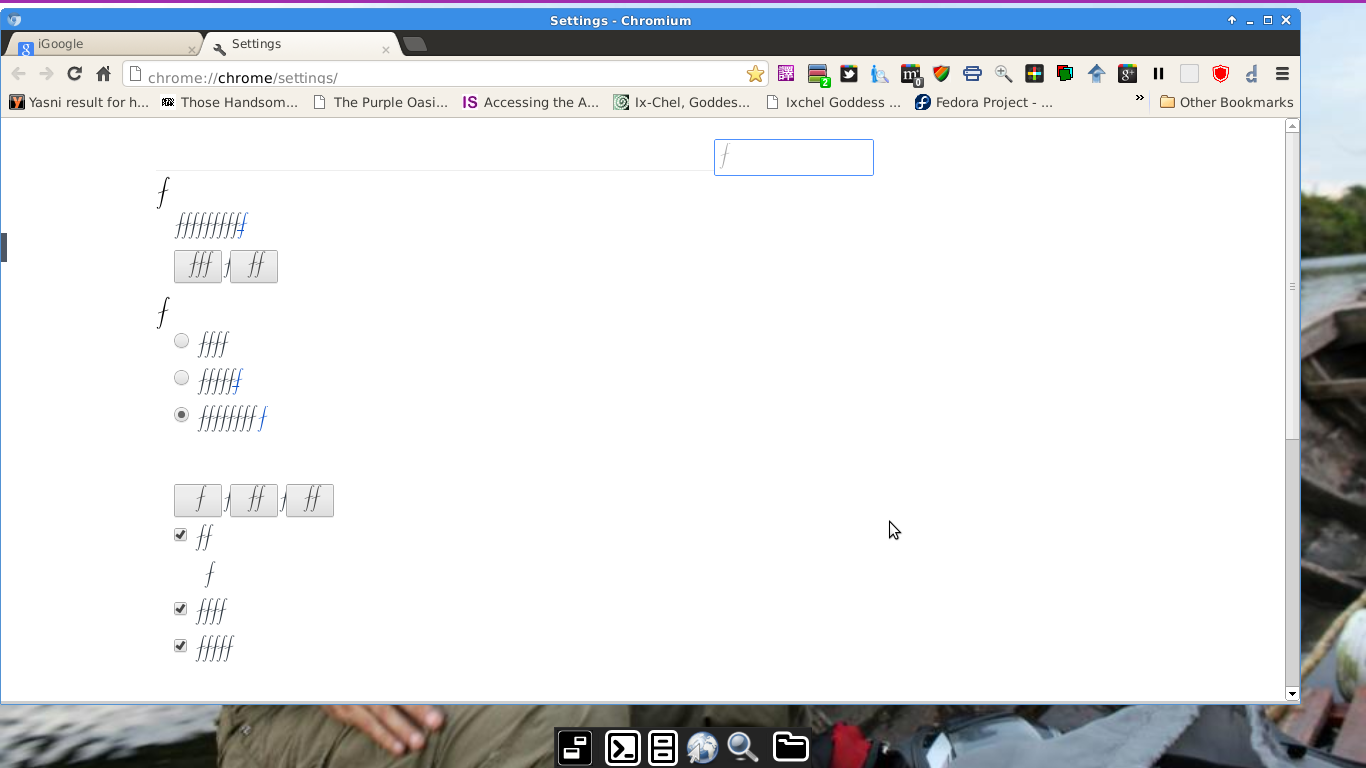This screenshot has height=768, width=1366.
Task: Open a new tab
Action: [414, 44]
